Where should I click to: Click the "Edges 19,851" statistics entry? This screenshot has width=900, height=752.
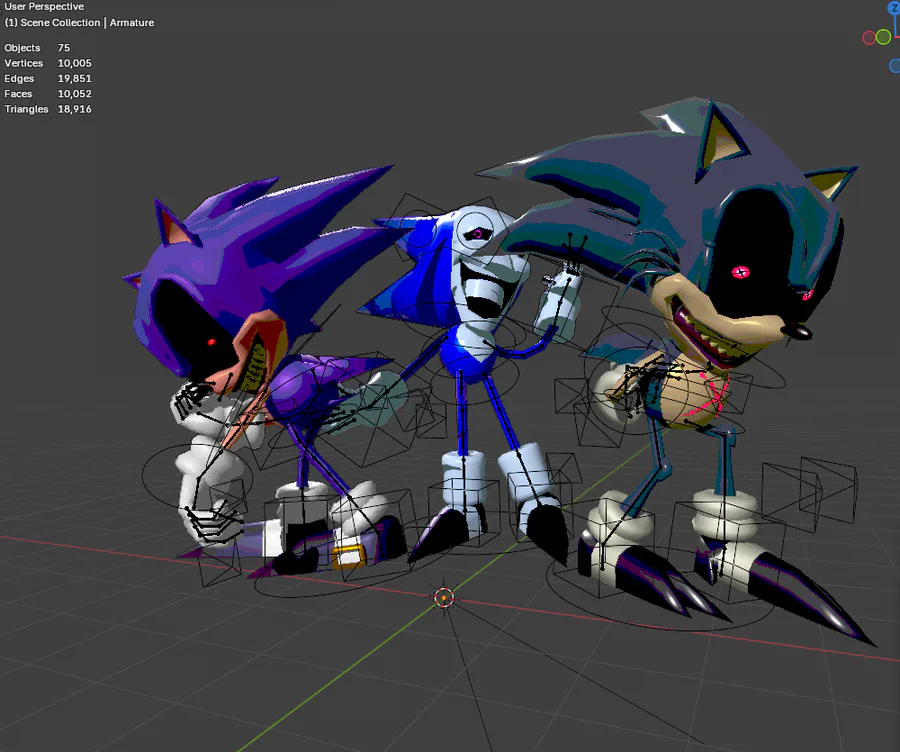click(48, 79)
